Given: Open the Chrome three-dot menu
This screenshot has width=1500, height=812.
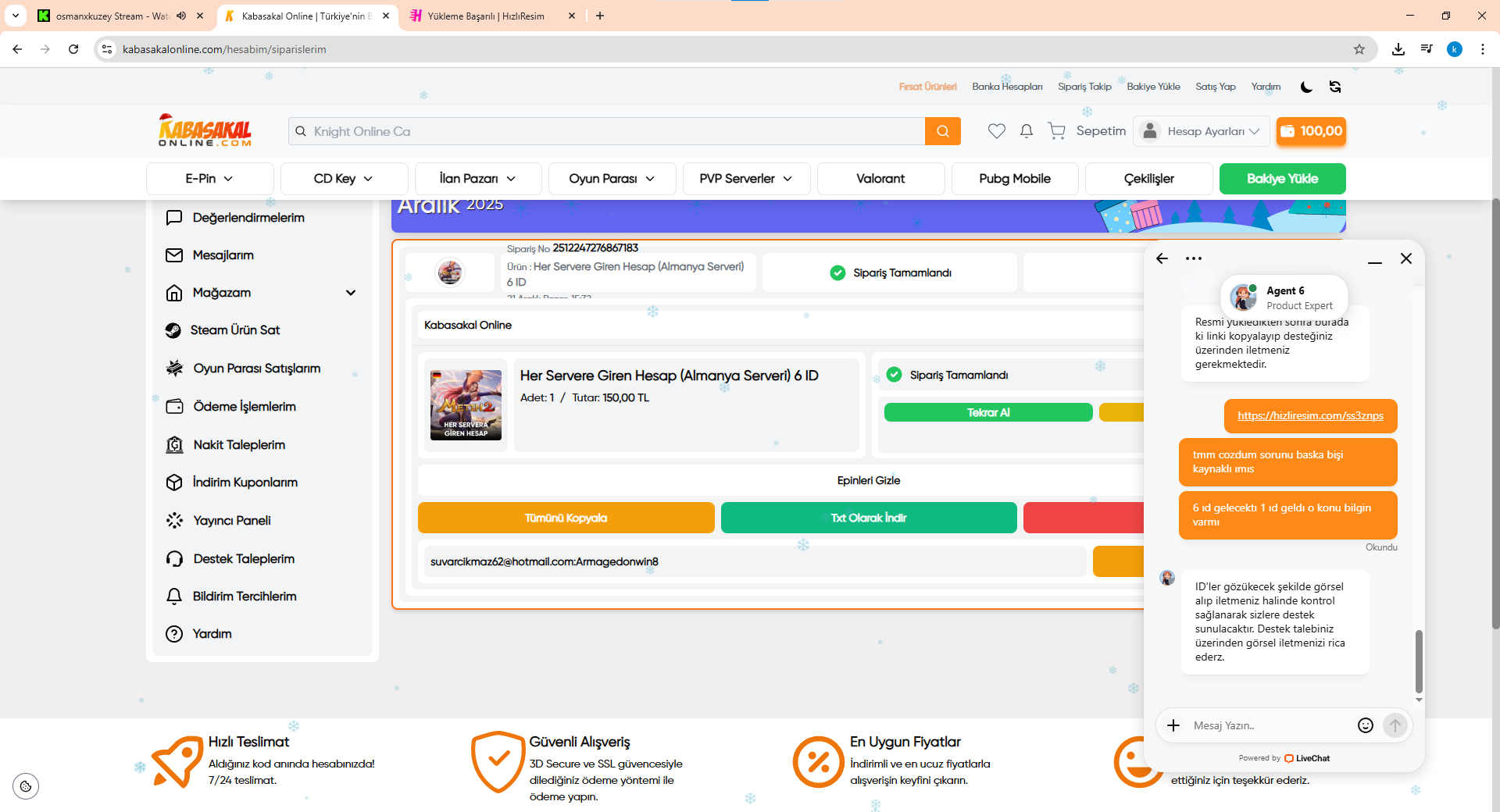Looking at the screenshot, I should [1483, 49].
